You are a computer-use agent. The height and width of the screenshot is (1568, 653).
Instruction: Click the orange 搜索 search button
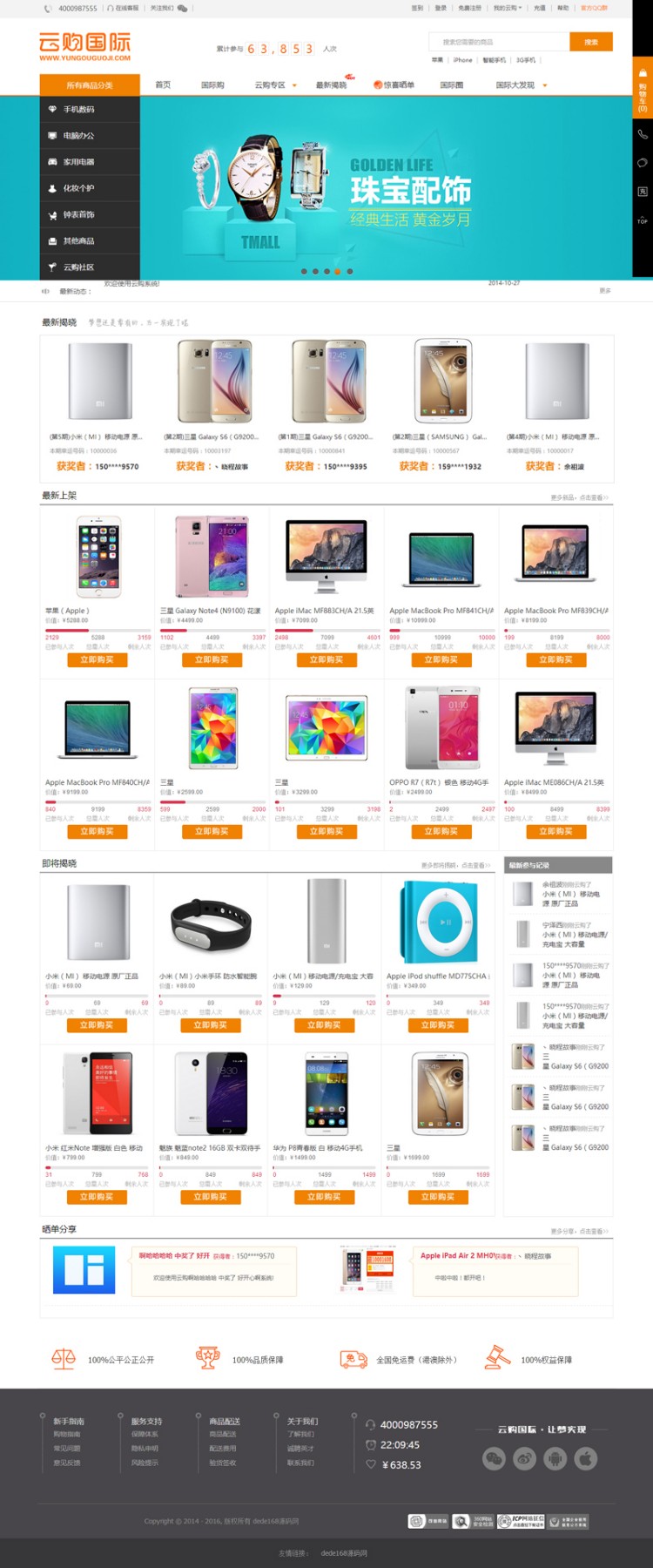(x=591, y=42)
